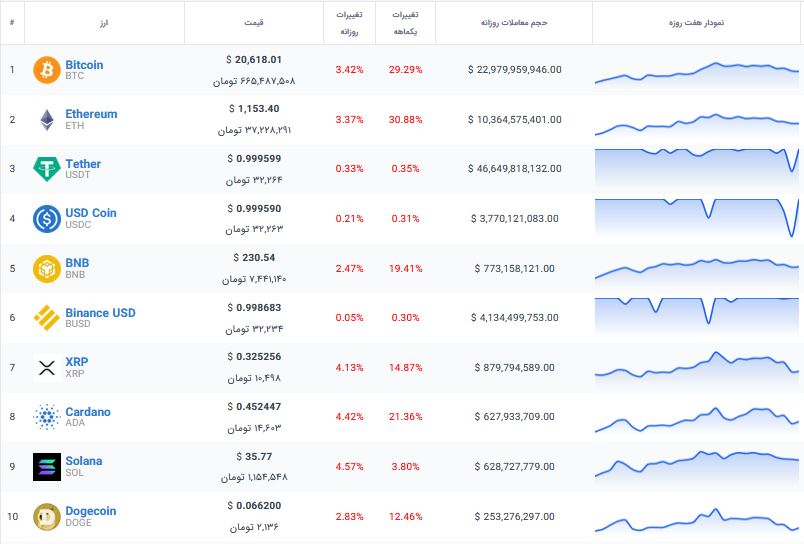Select Dogecoin volume $ 253,276,297.00
This screenshot has width=804, height=544.
[514, 517]
